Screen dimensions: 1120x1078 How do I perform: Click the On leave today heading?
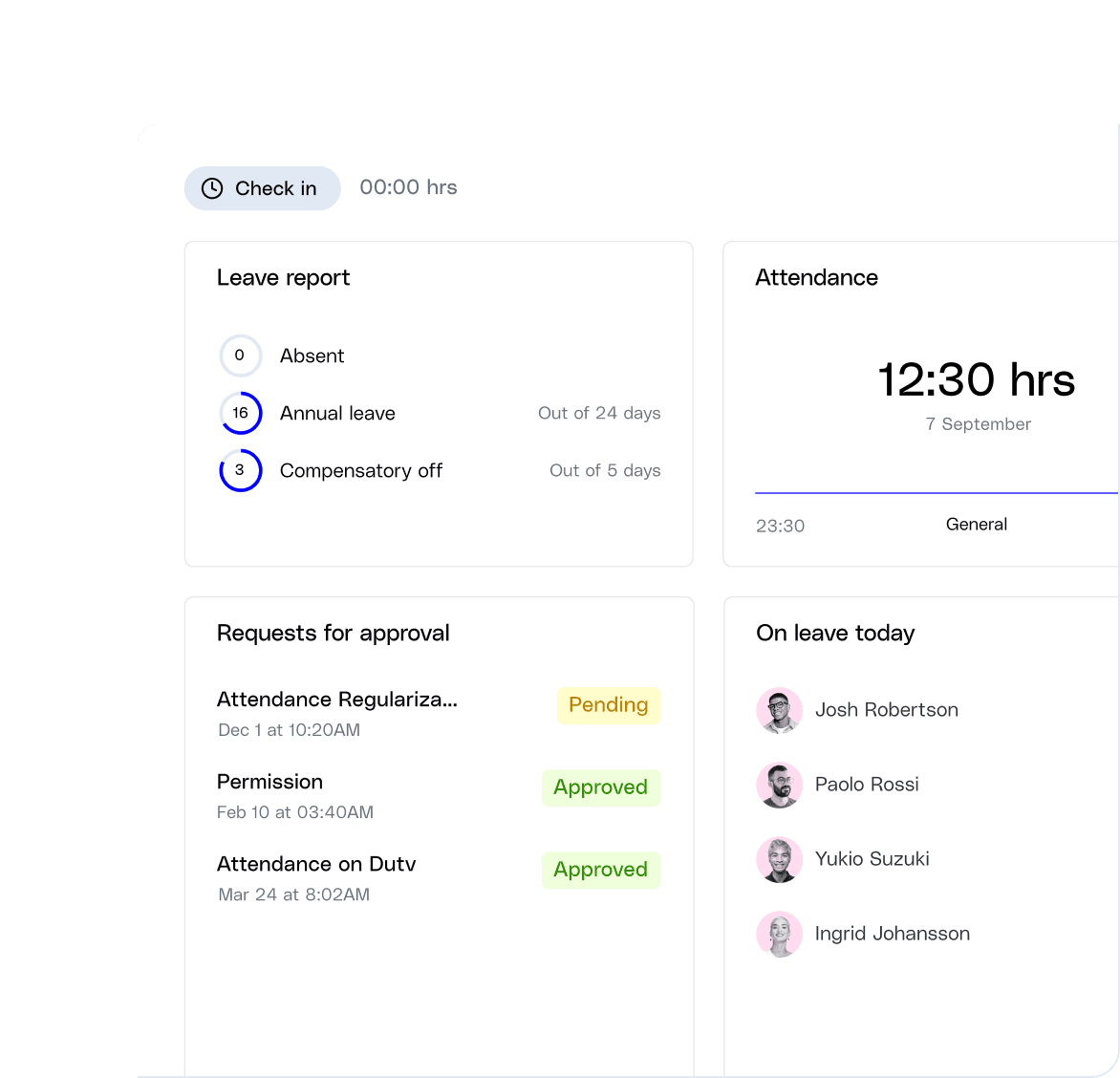coord(835,633)
